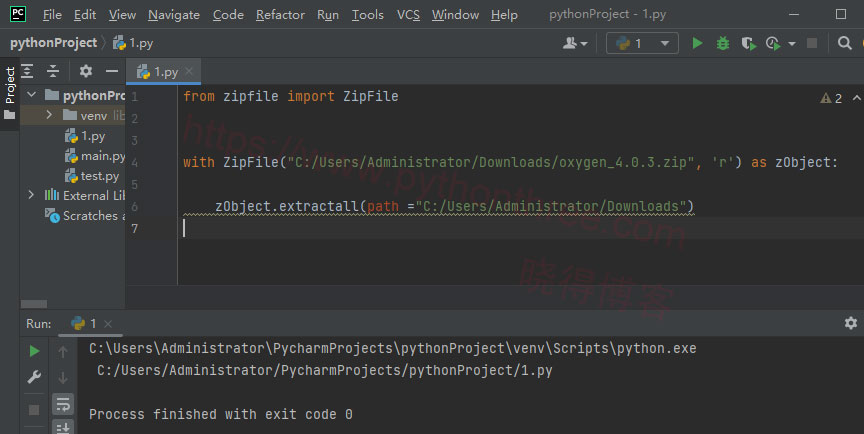
Task: Open the Refactor menu
Action: (x=280, y=15)
